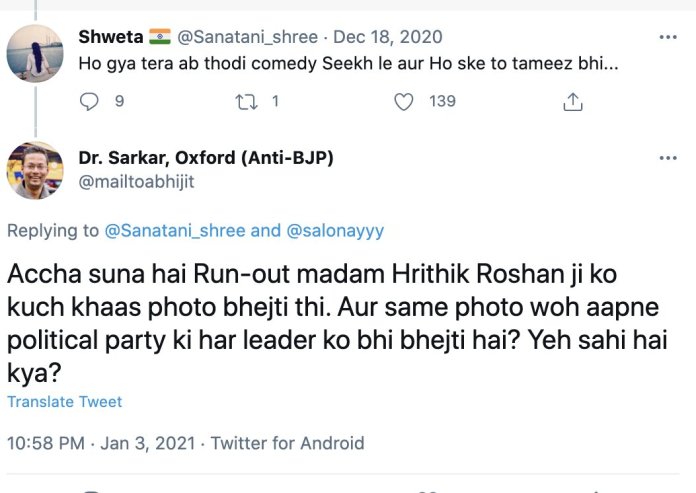
Task: Open Dr. Sarkar's profile picture
Action: coord(35,171)
